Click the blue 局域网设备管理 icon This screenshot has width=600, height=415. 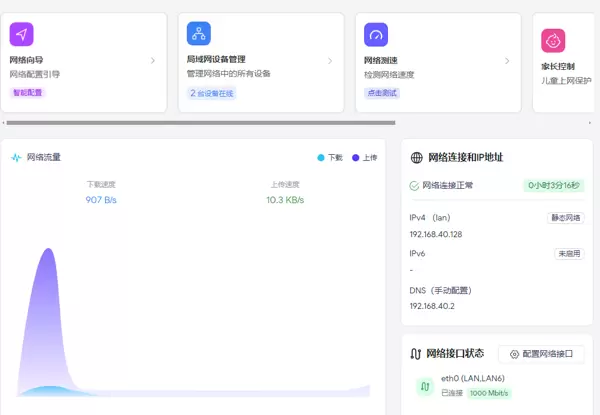pyautogui.click(x=198, y=34)
